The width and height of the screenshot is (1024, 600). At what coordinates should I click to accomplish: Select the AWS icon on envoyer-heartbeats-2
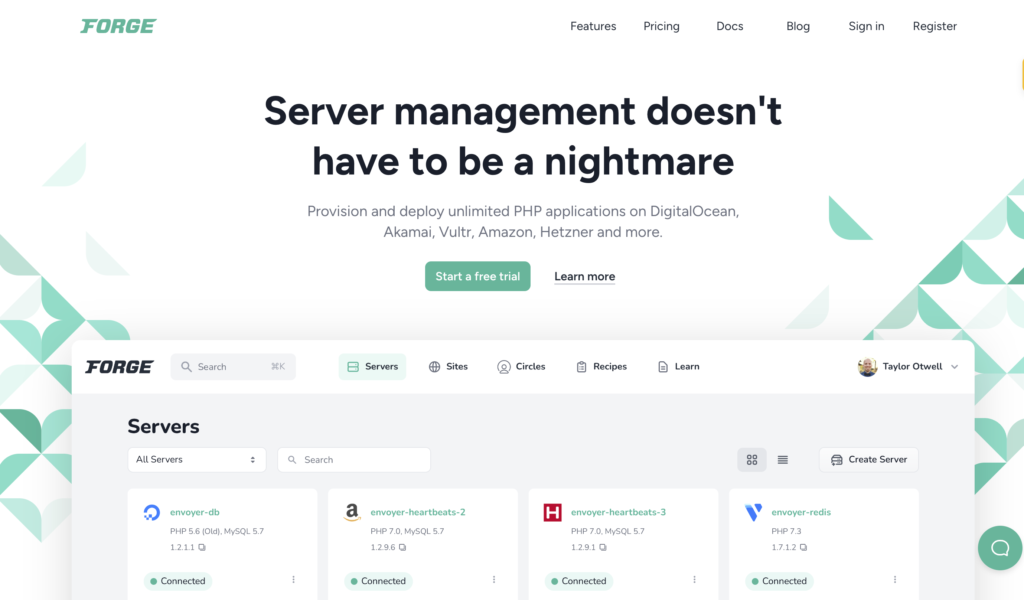(351, 511)
